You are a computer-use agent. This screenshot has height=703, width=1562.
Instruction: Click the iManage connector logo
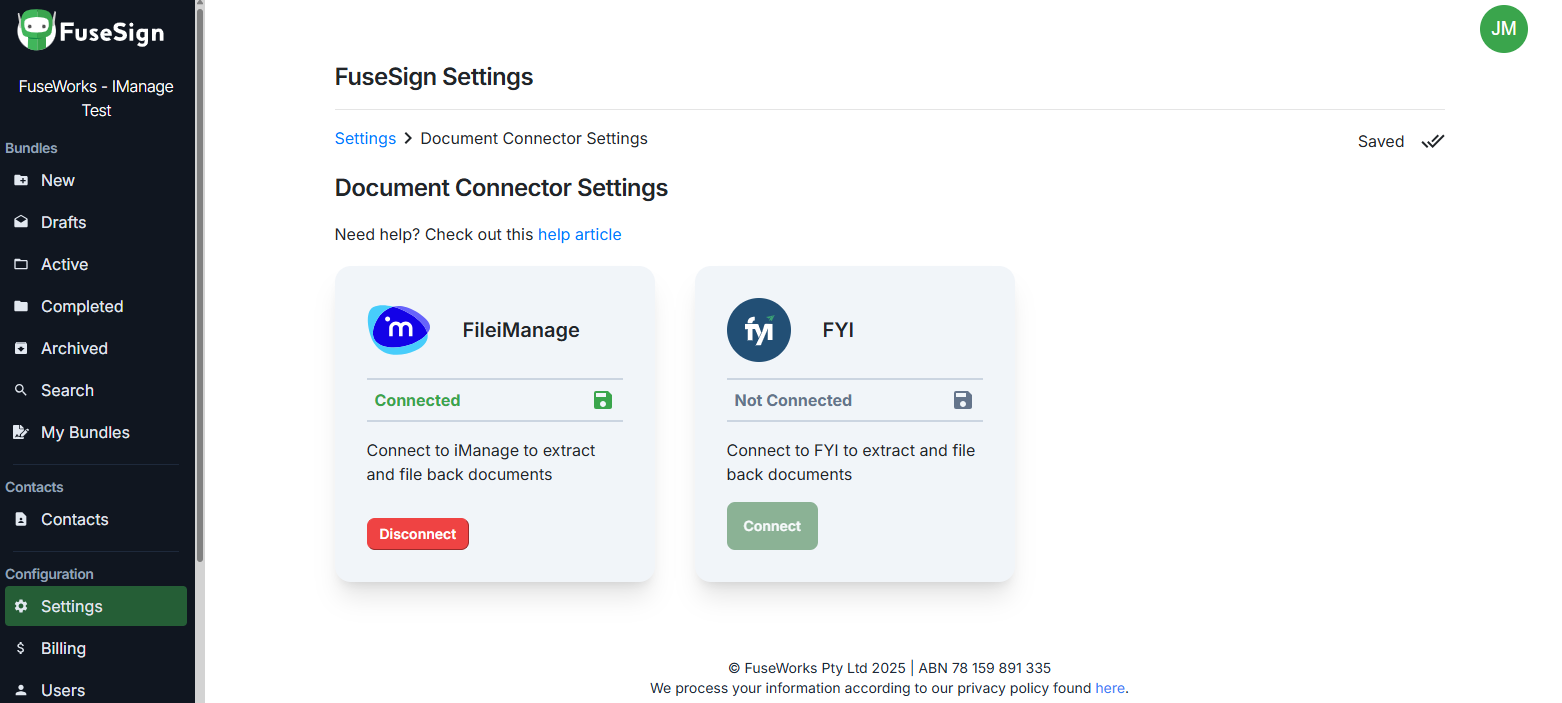398,329
